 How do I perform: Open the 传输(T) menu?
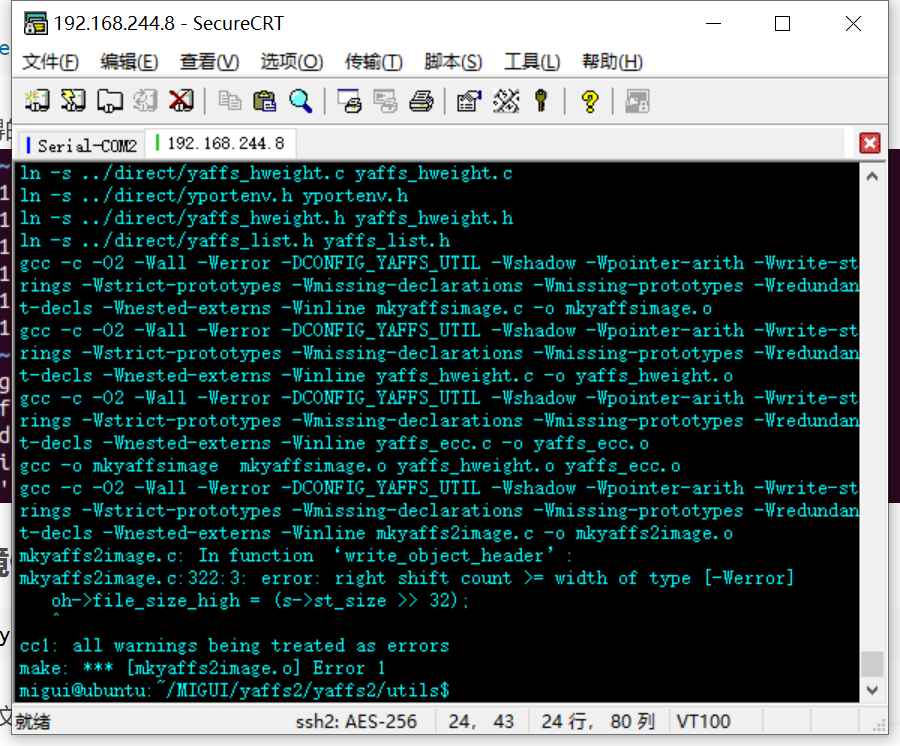tap(374, 61)
